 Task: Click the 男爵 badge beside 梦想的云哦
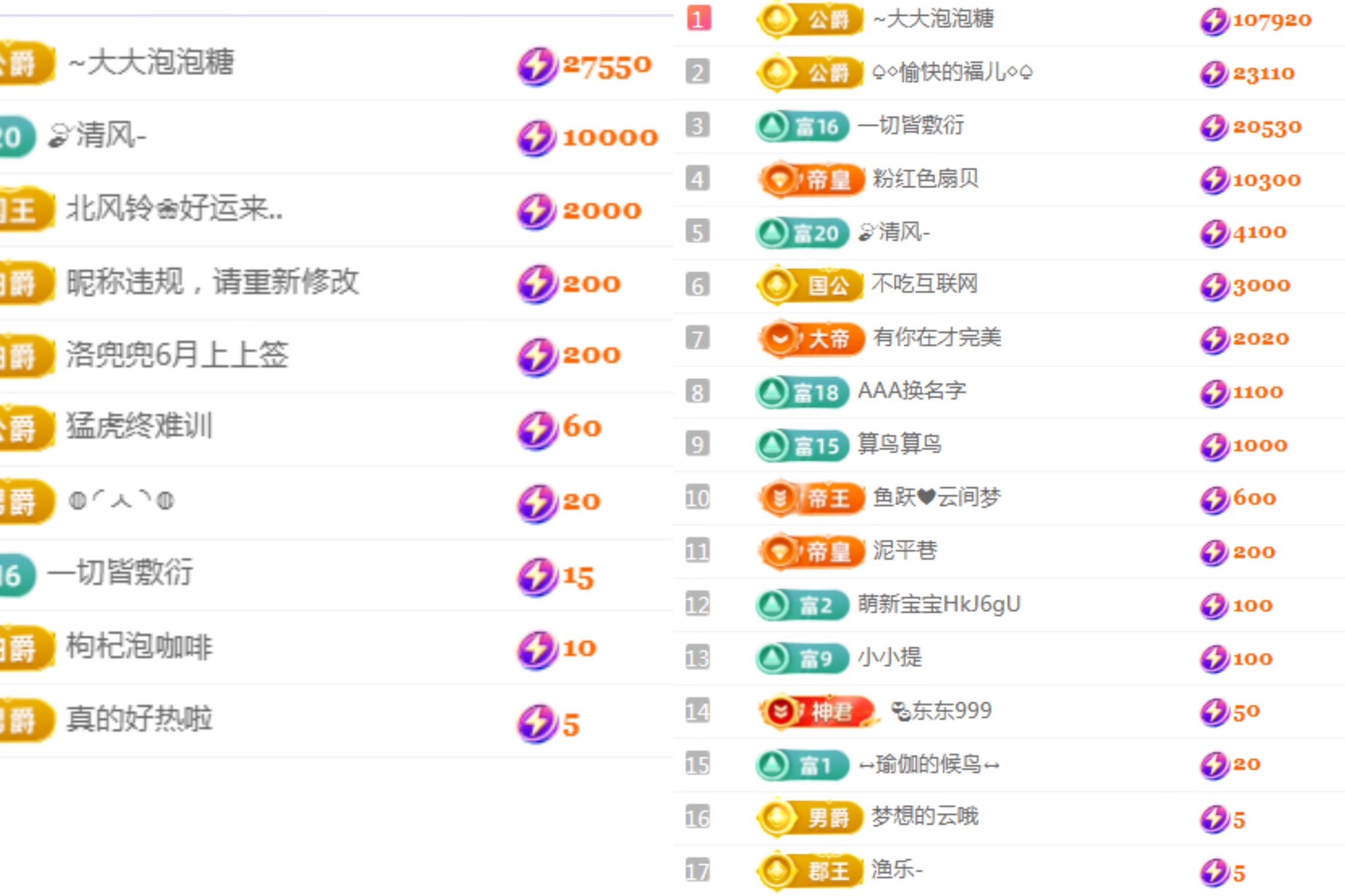point(810,817)
